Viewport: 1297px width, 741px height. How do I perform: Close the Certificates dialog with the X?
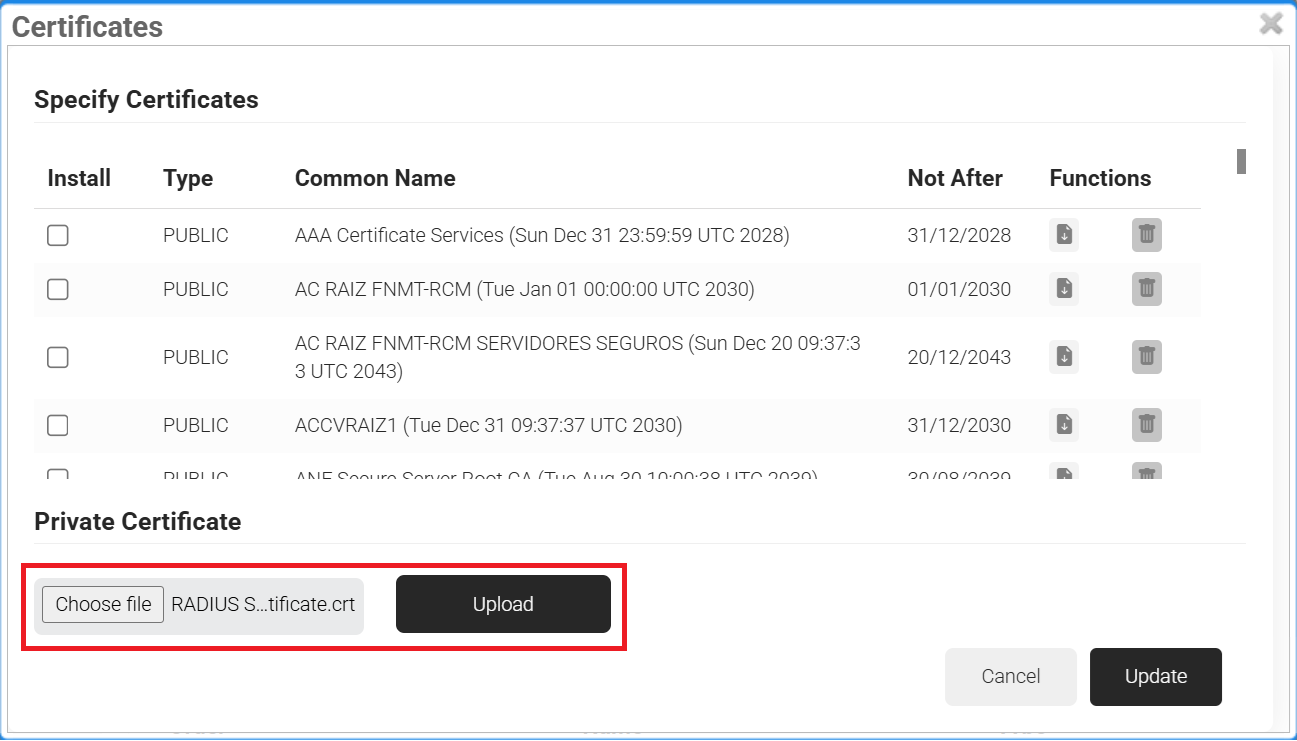[1271, 24]
